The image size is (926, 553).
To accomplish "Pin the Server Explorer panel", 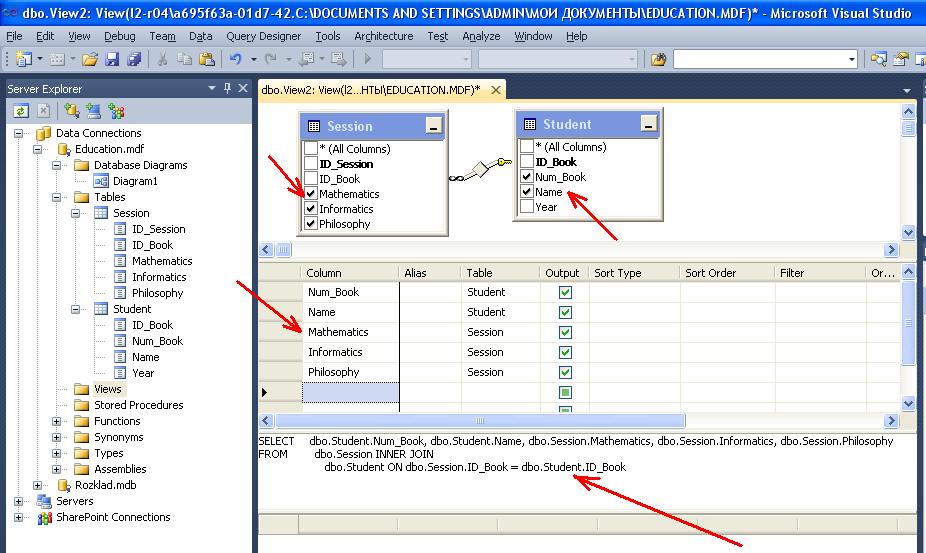I will (x=227, y=88).
